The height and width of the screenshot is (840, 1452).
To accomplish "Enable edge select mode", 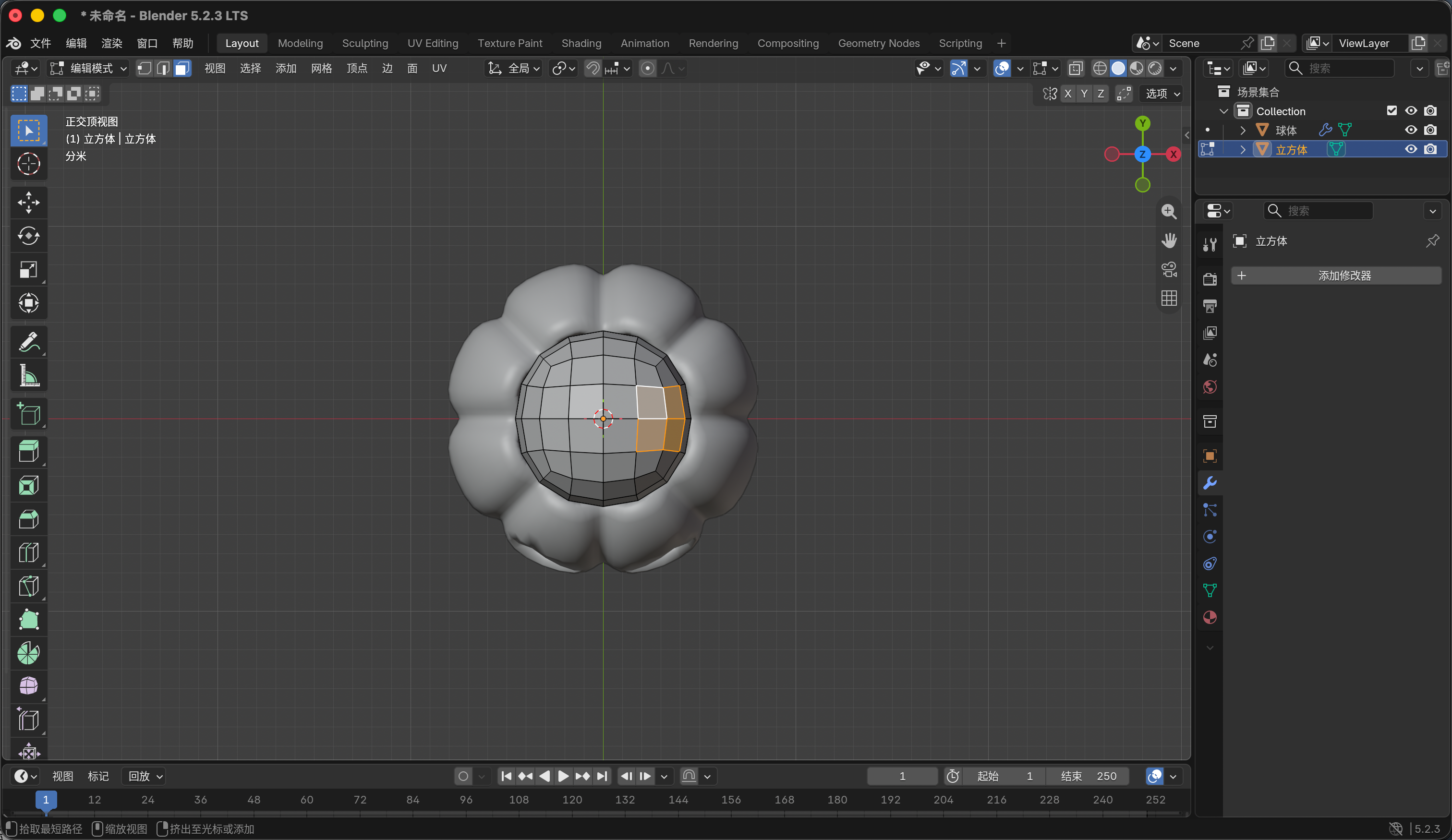I will click(x=163, y=69).
